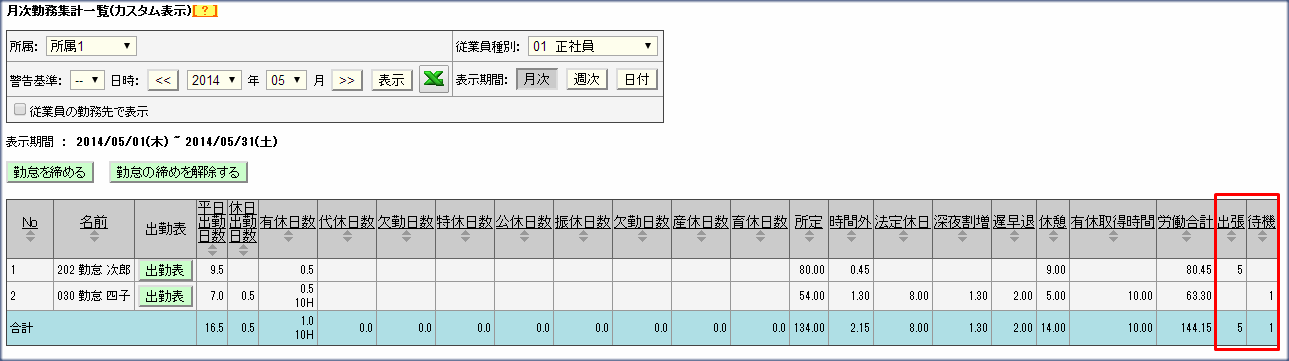Click sort arrows under 労働合計 header

pos(1186,237)
